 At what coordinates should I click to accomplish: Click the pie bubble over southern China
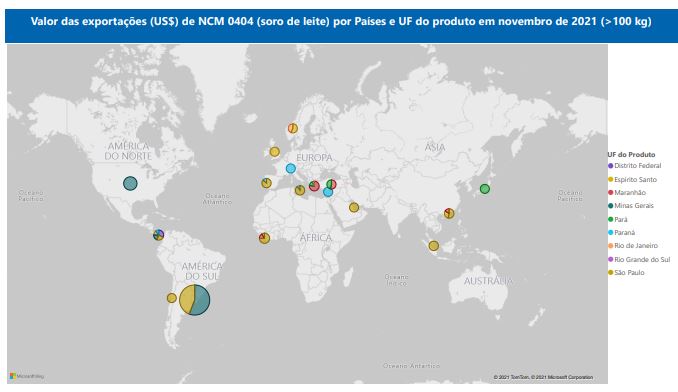pos(449,213)
